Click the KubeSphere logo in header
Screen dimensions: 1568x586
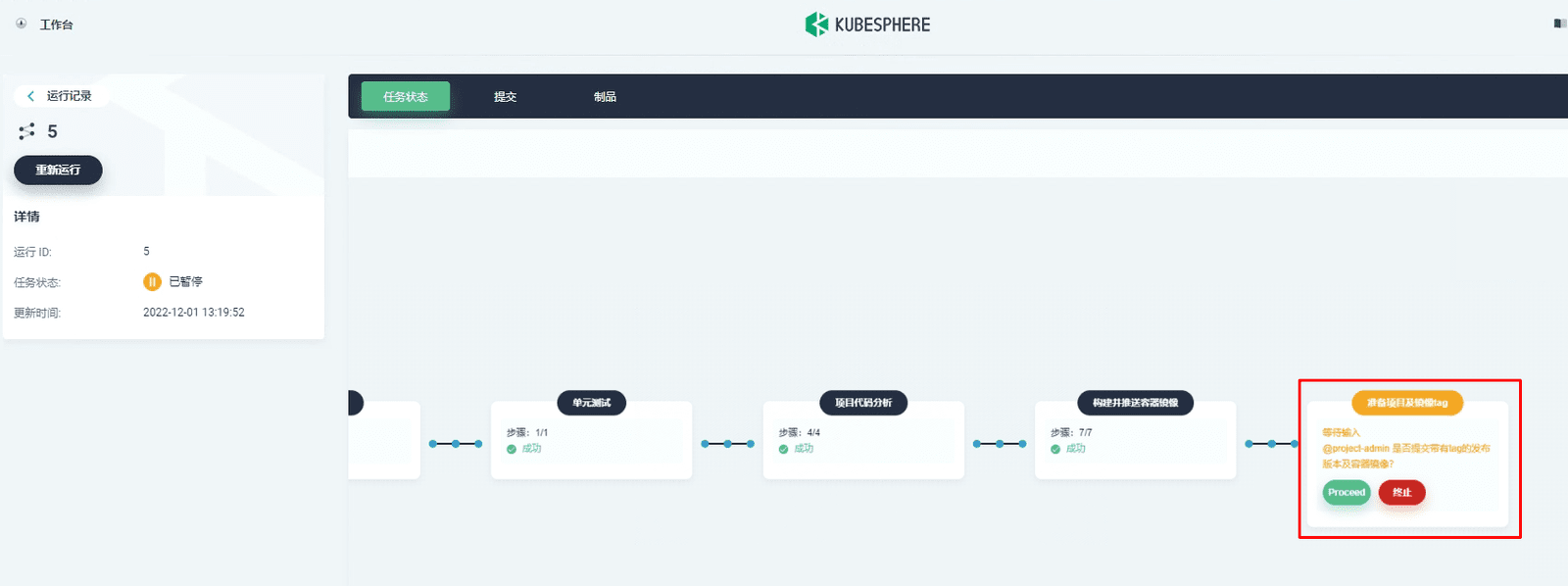coord(867,24)
